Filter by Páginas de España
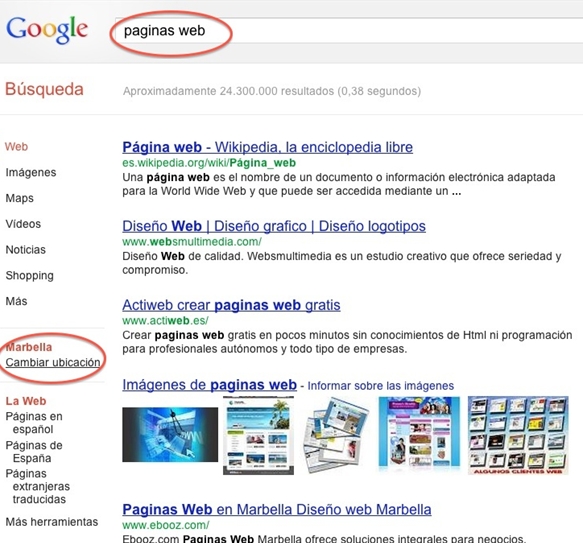The width and height of the screenshot is (583, 543). click(x=34, y=452)
